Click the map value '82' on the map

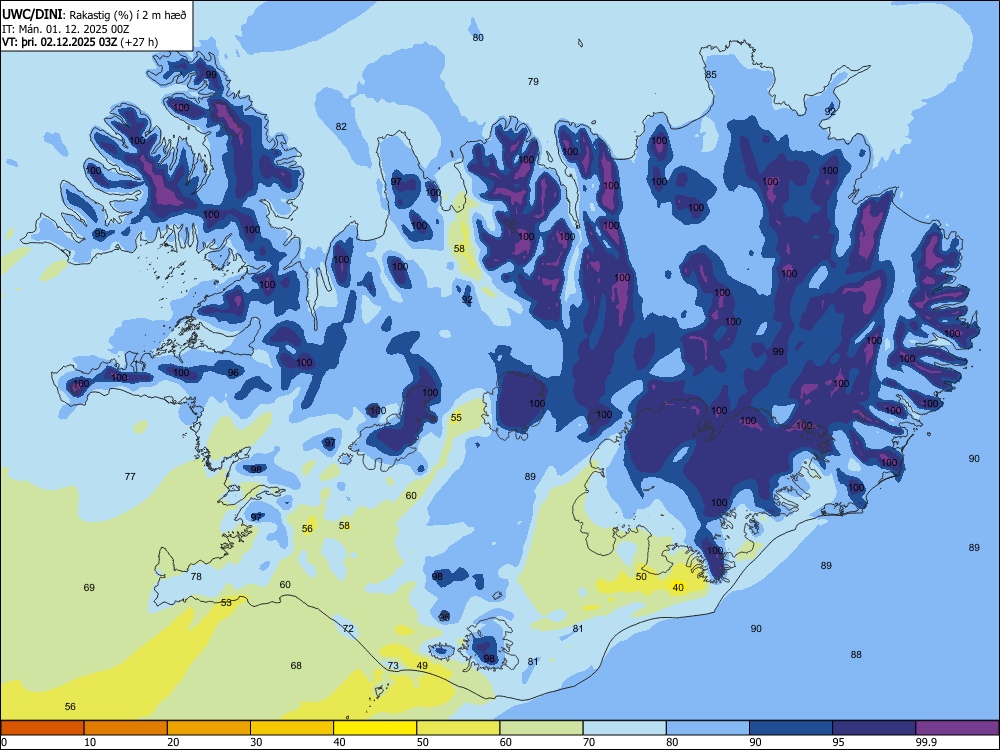341,126
